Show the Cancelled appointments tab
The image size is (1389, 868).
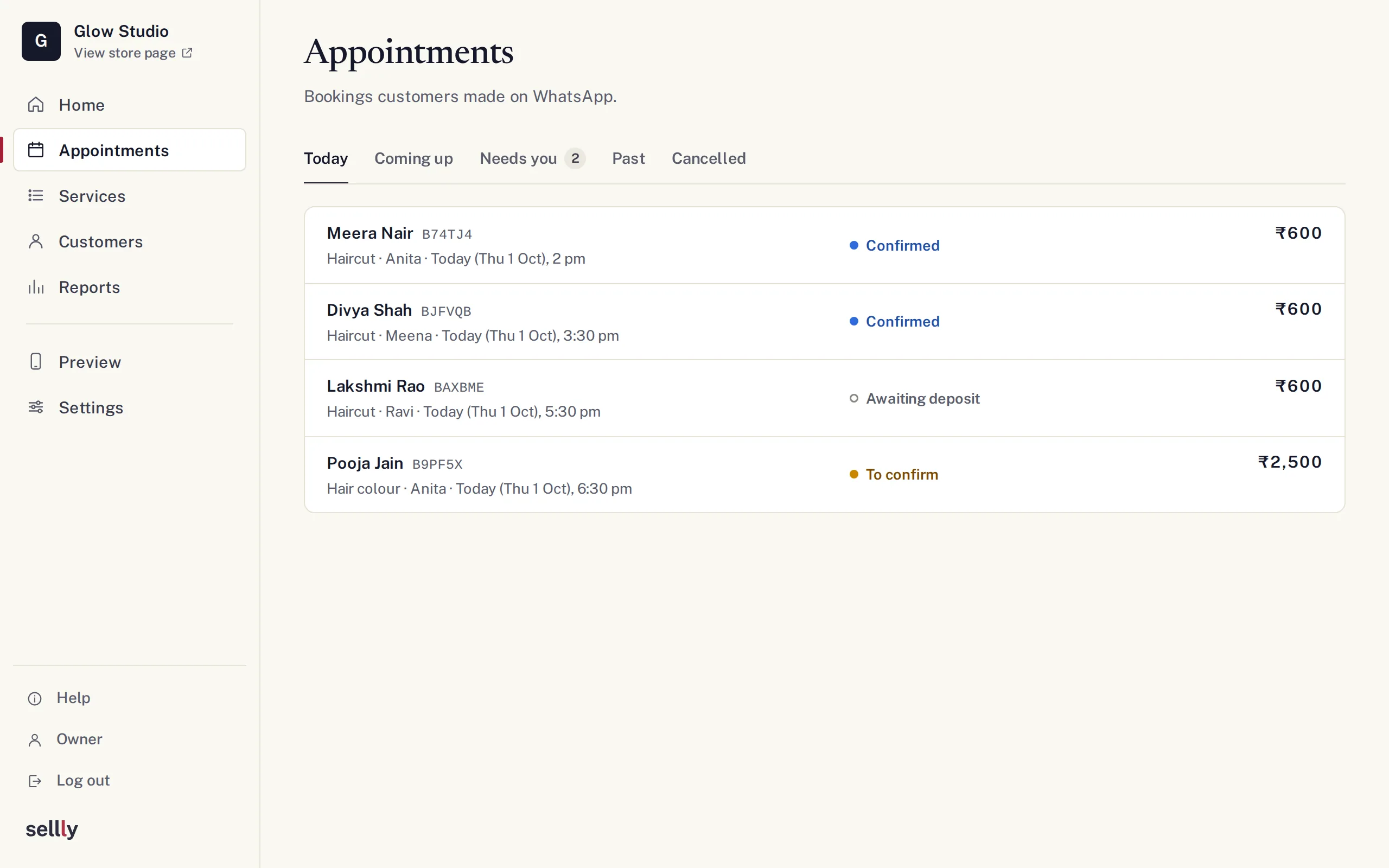point(709,158)
